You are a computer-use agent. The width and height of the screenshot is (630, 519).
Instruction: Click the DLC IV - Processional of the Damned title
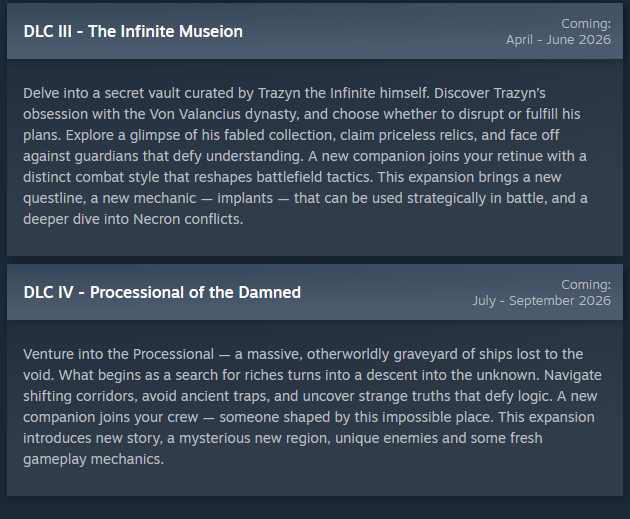(x=162, y=292)
